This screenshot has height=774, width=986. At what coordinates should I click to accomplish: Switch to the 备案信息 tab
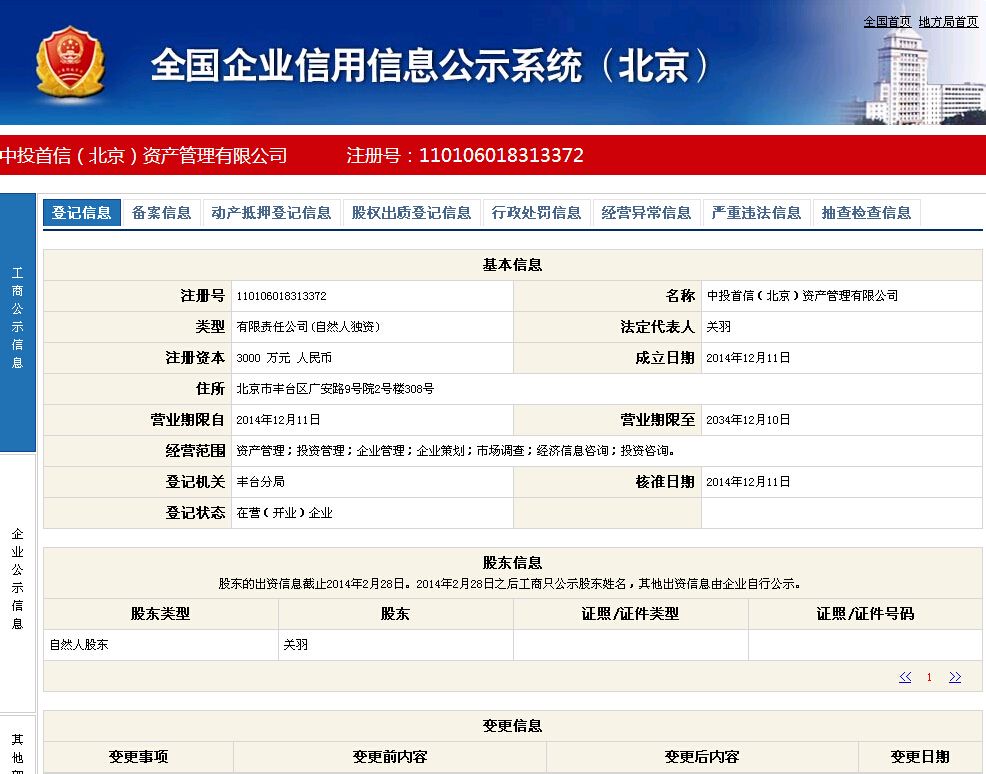pos(162,213)
